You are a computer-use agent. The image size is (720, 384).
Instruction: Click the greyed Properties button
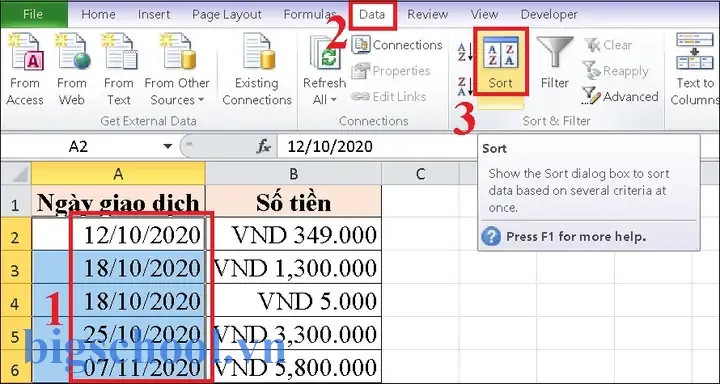391,71
